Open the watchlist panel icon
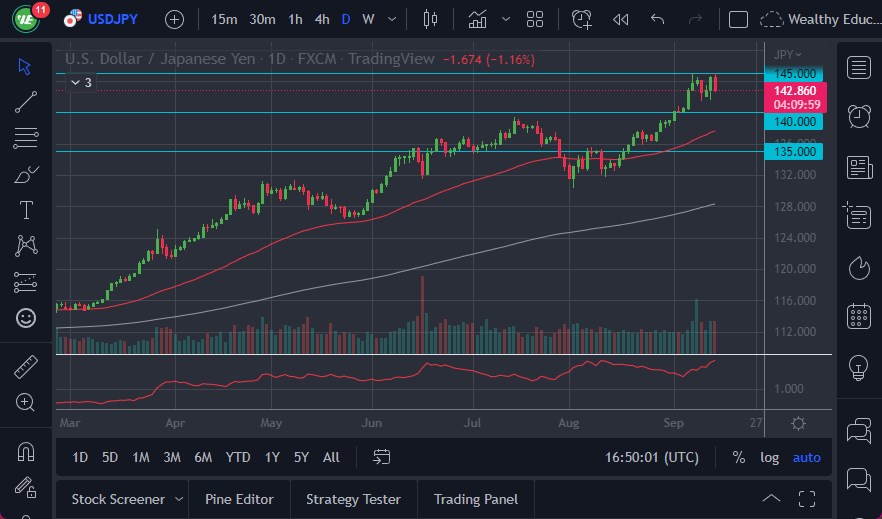This screenshot has height=519, width=882. [858, 68]
